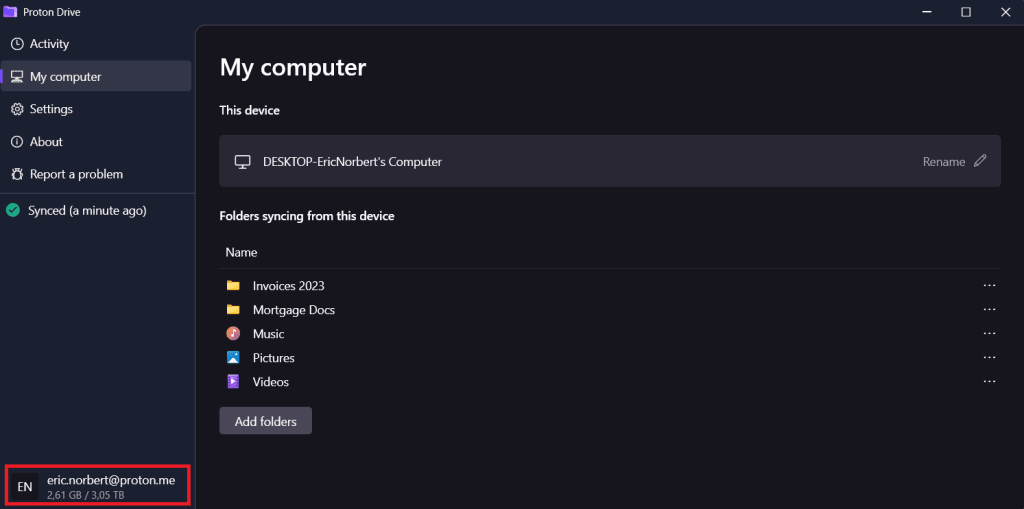
Task: Click the pencil edit icon next to Rename
Action: pos(980,161)
